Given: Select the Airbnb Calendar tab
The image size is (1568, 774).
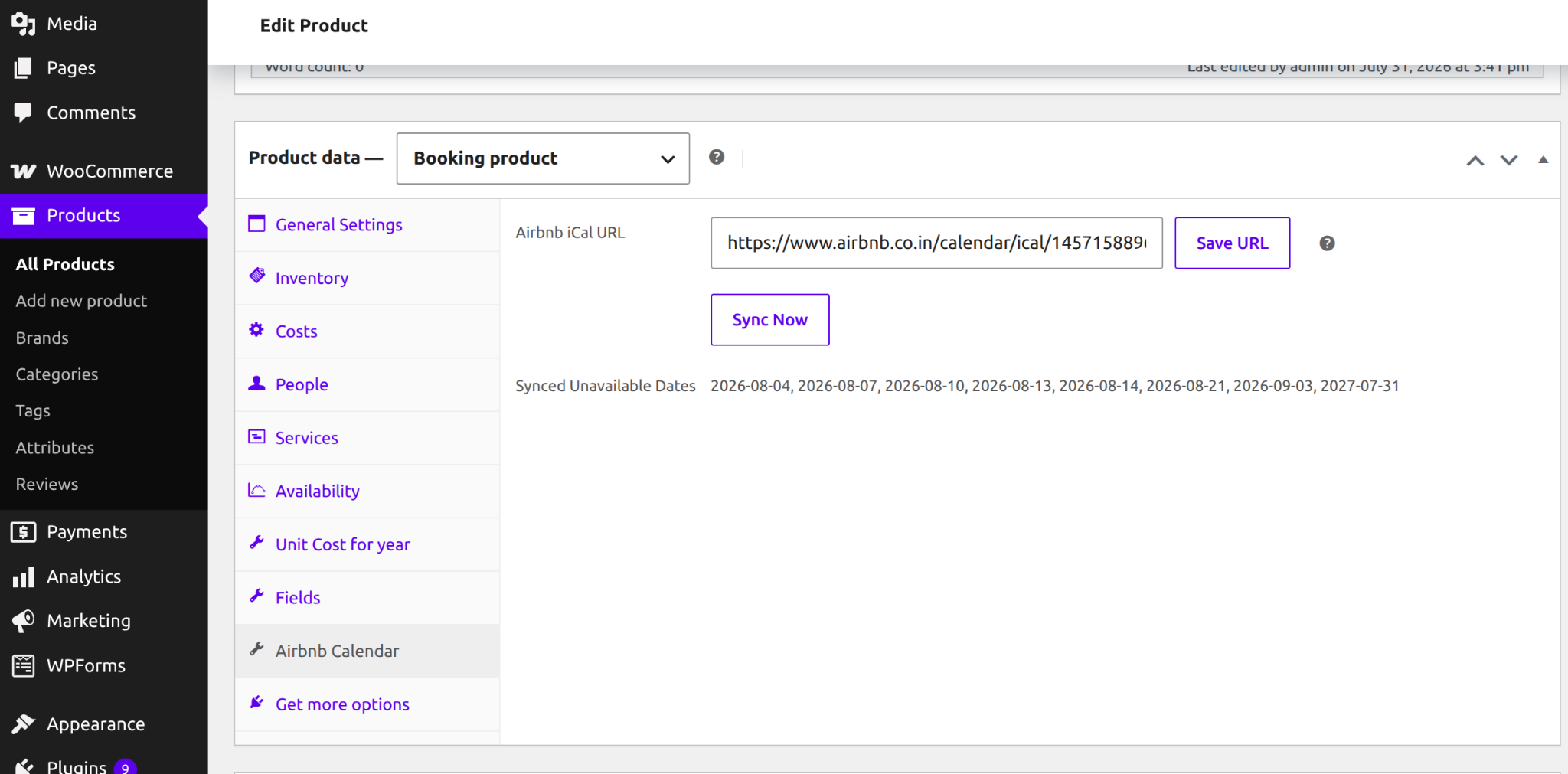Looking at the screenshot, I should point(367,651).
